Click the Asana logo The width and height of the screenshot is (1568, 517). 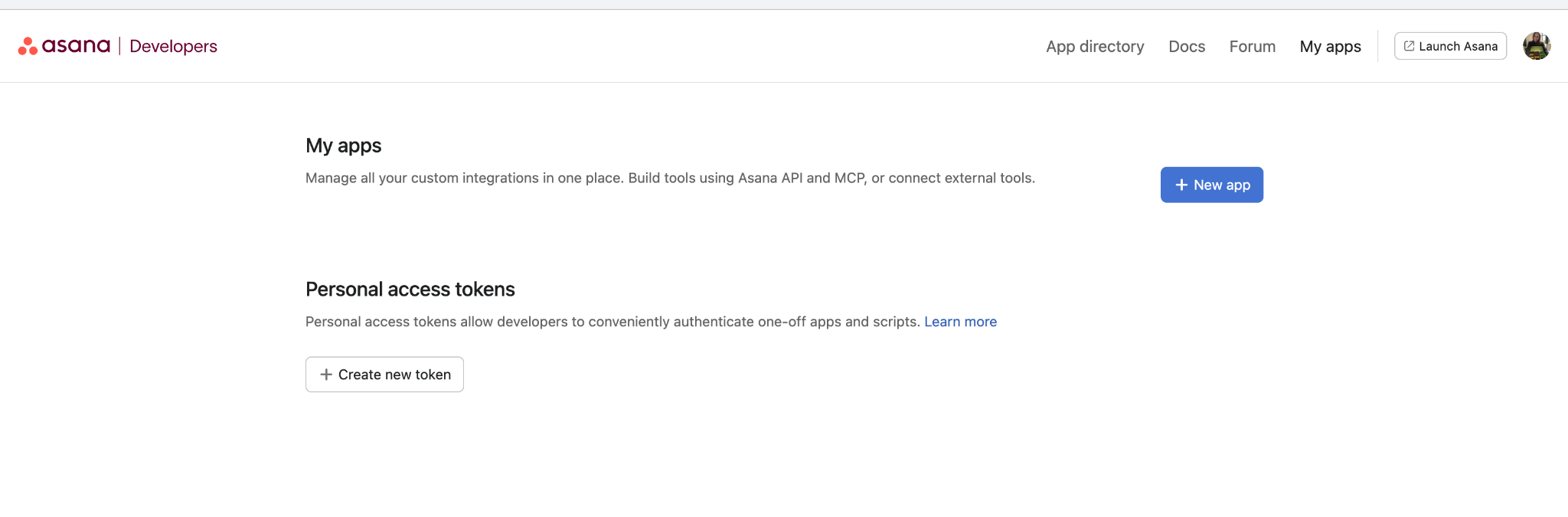[x=64, y=46]
